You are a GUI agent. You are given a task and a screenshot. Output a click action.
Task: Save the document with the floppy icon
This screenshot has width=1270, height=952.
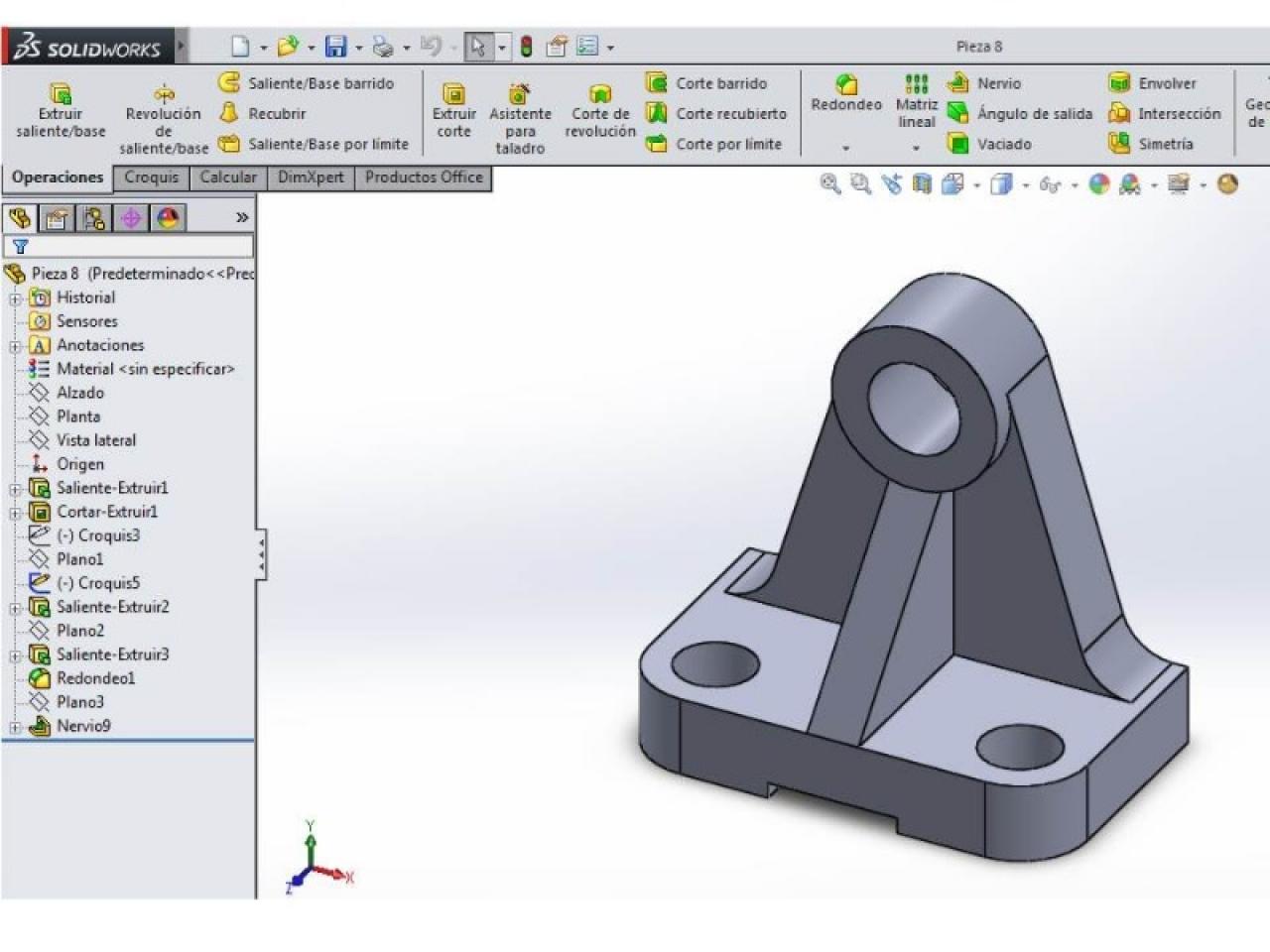tap(335, 47)
